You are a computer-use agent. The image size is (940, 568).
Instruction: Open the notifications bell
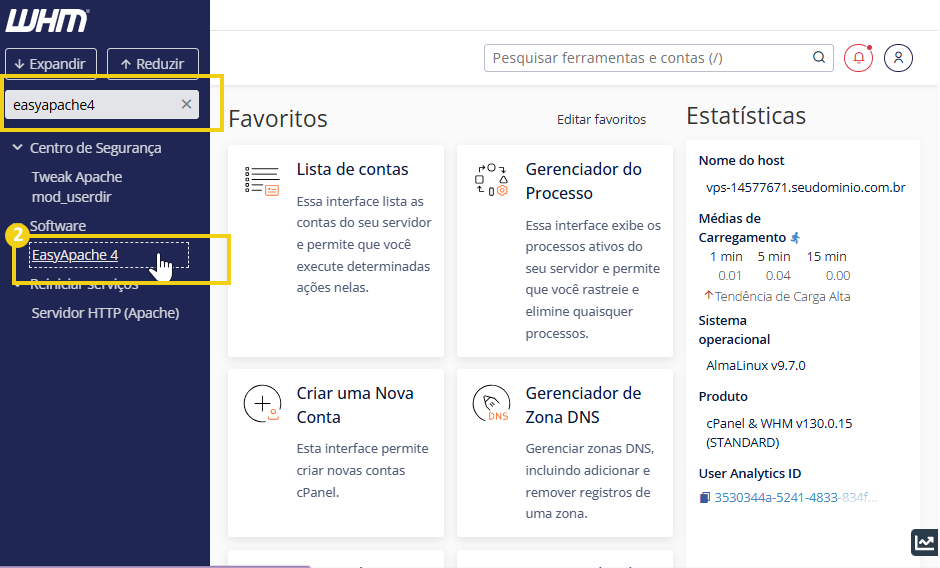[x=858, y=58]
